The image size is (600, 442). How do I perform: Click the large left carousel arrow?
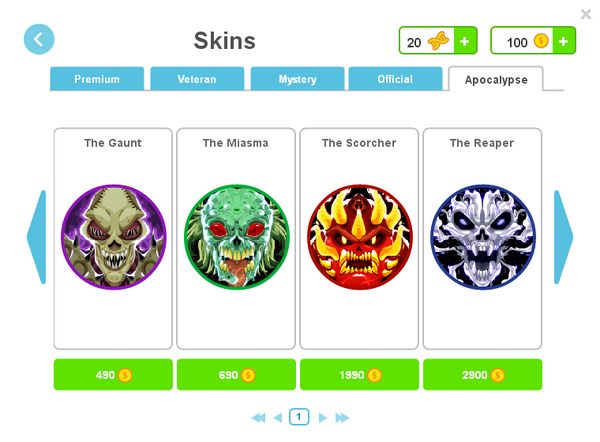pos(37,237)
